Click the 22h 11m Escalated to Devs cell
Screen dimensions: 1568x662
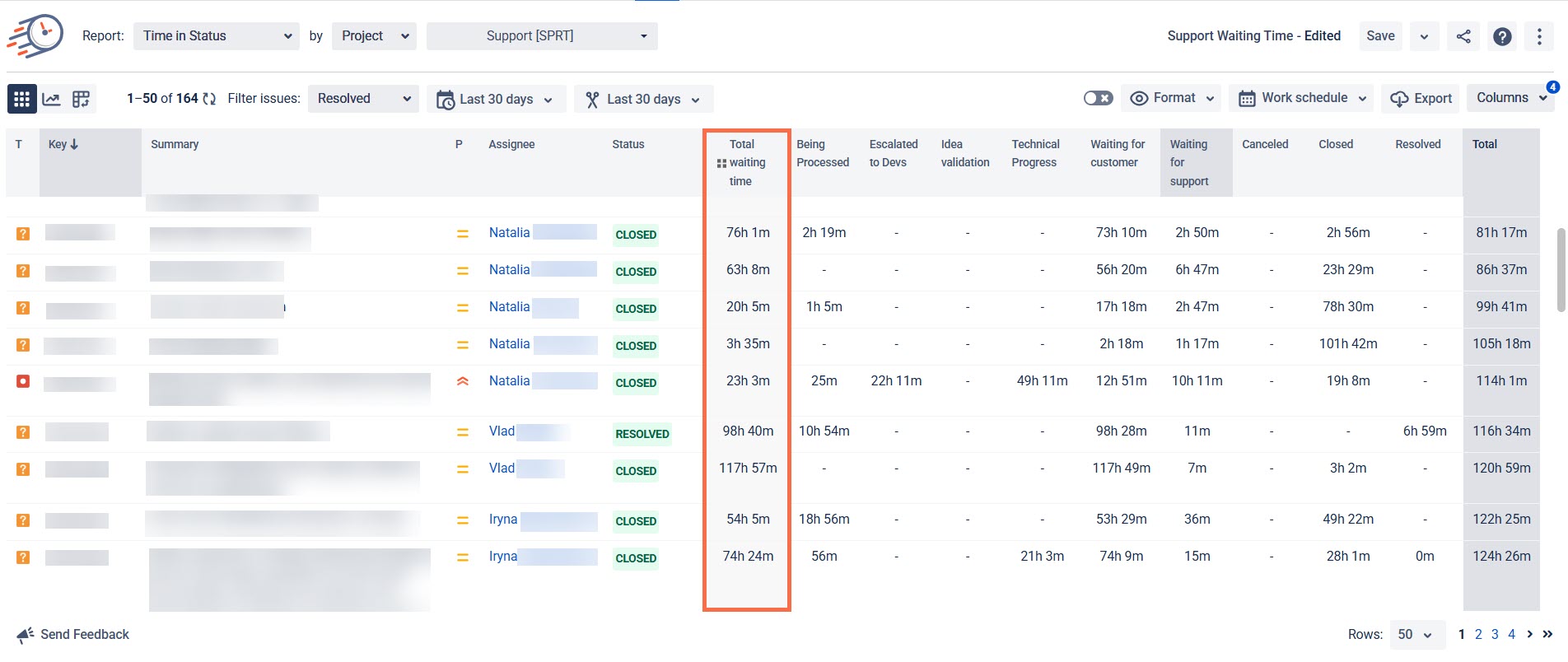click(x=896, y=380)
